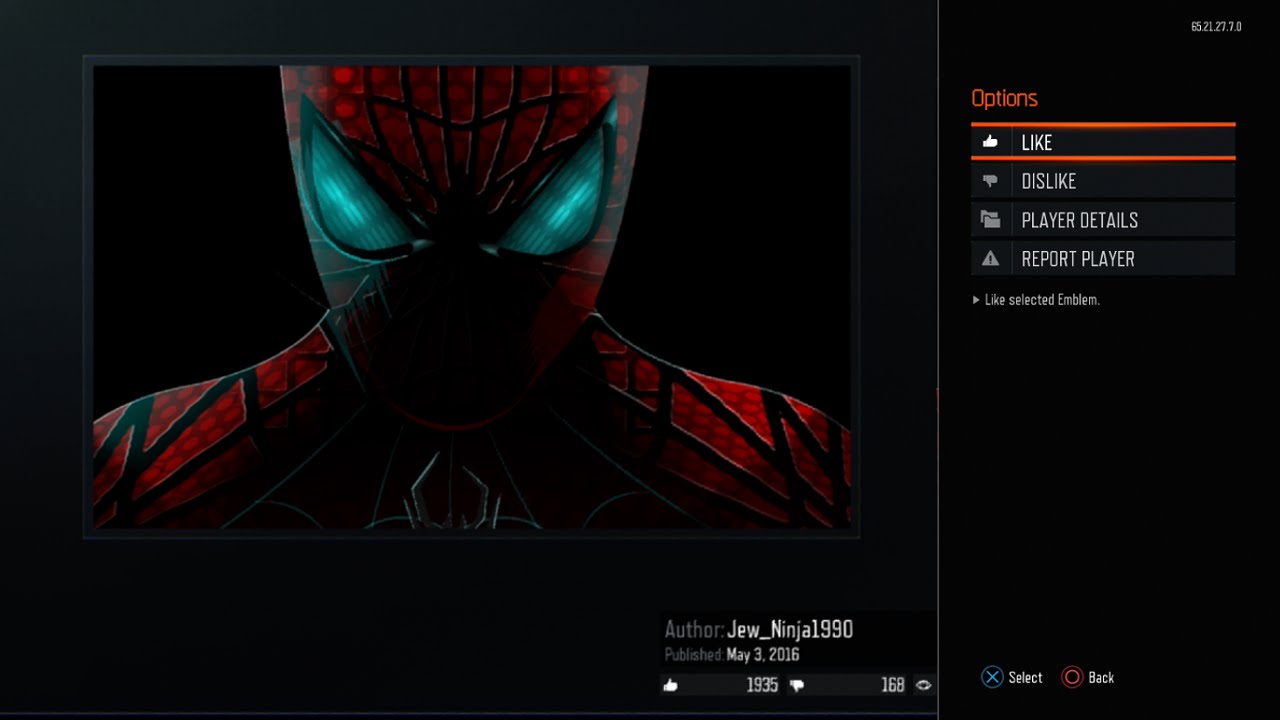The width and height of the screenshot is (1280, 720).
Task: Click the folder icon beside PLAYER DETAILS
Action: [x=990, y=220]
